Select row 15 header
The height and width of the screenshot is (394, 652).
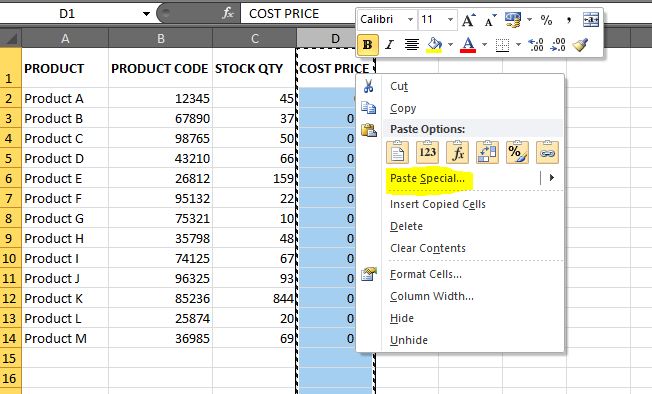point(10,358)
